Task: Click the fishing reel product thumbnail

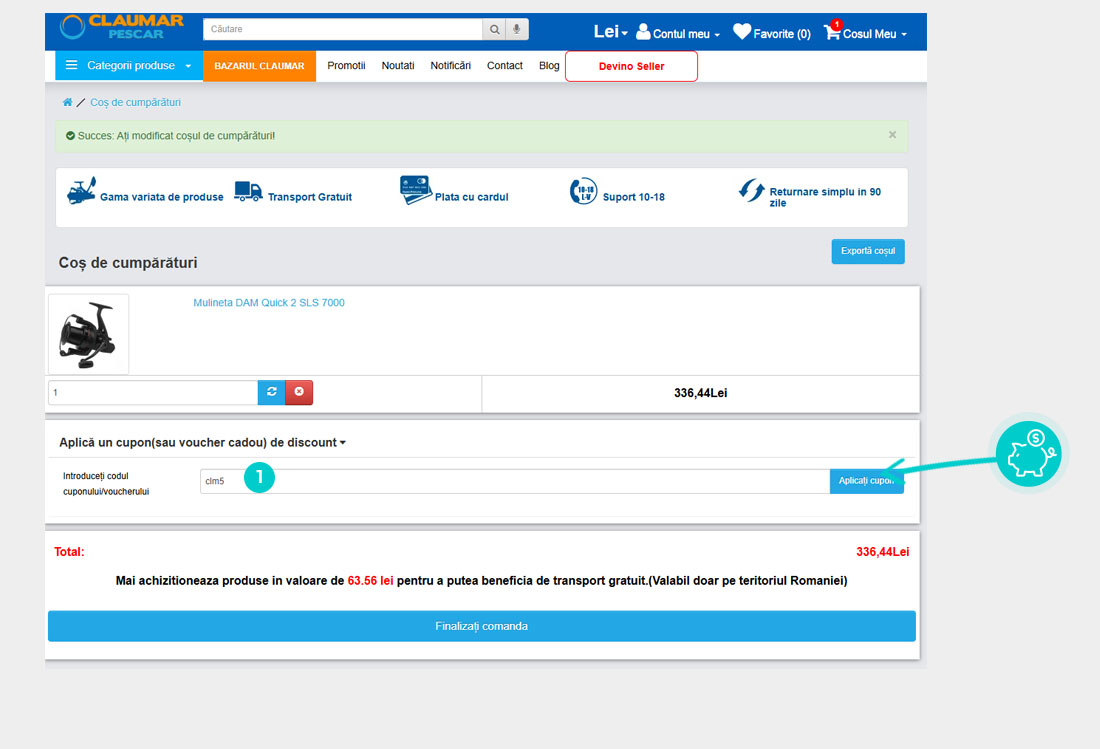Action: (x=88, y=334)
